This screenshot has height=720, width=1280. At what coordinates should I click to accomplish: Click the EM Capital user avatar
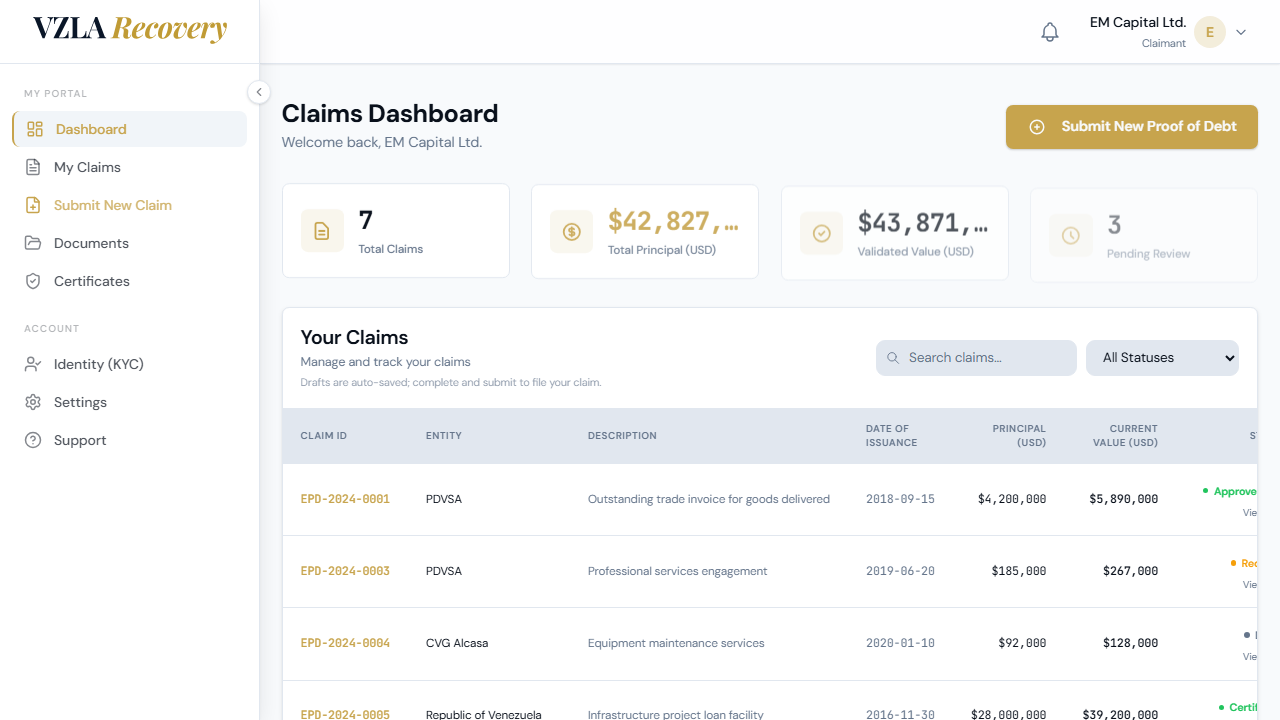[1210, 32]
